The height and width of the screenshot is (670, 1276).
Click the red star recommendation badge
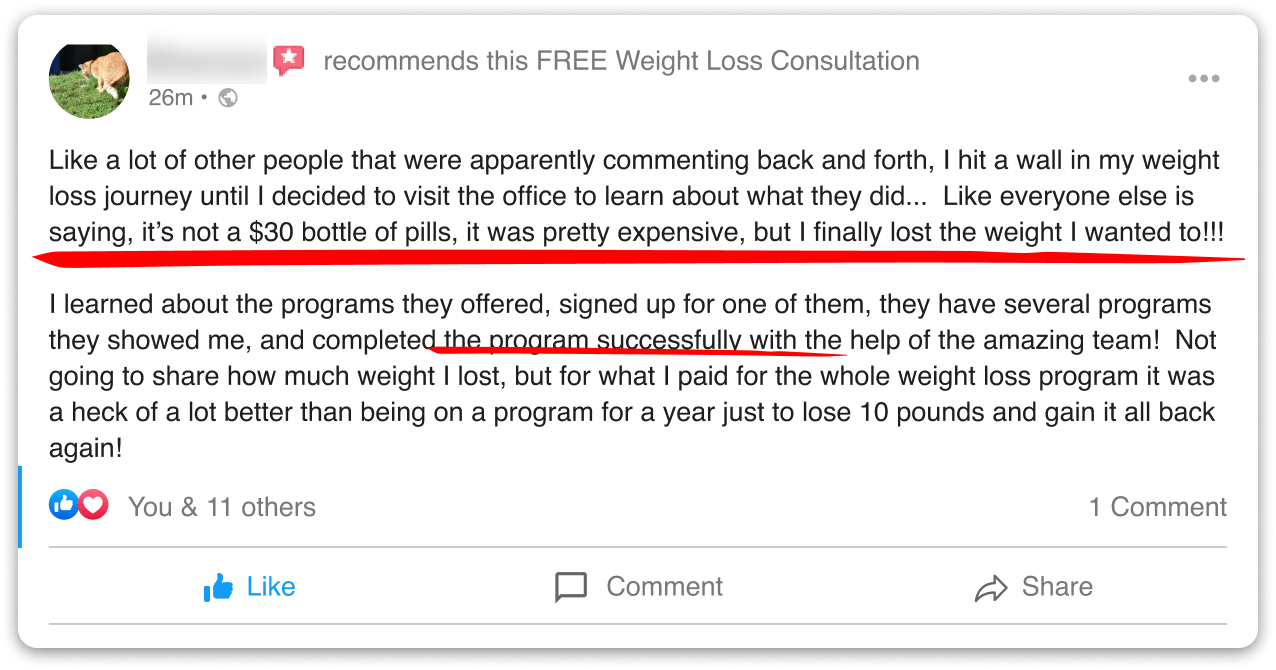pos(289,60)
